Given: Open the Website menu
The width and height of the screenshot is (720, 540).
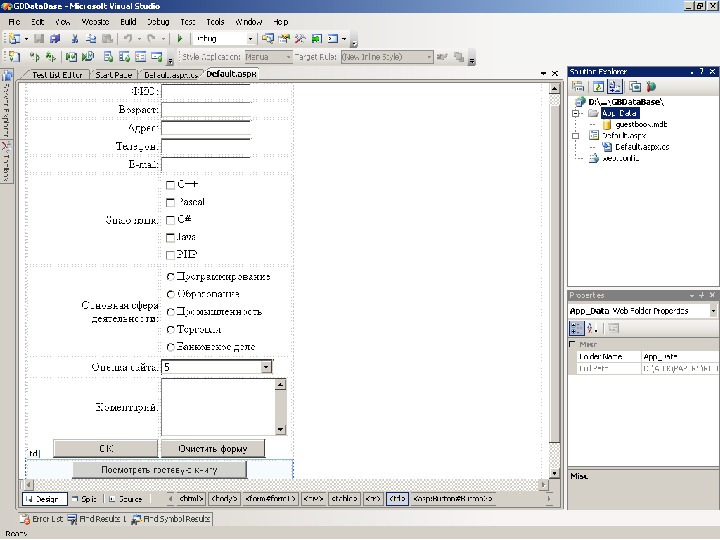Looking at the screenshot, I should (95, 22).
